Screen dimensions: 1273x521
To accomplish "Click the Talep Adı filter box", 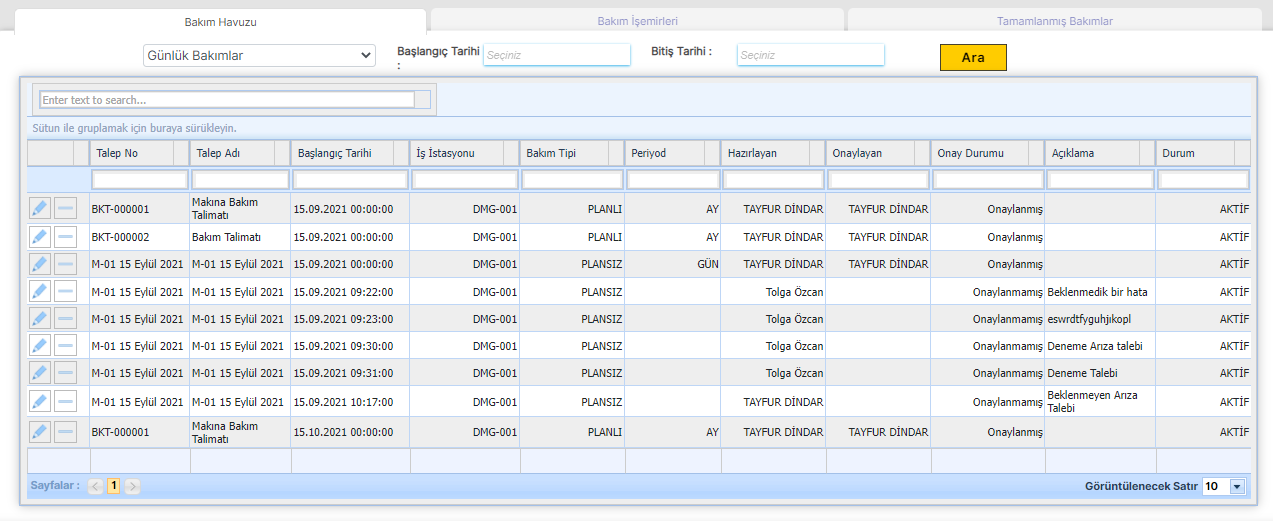I will coord(241,180).
